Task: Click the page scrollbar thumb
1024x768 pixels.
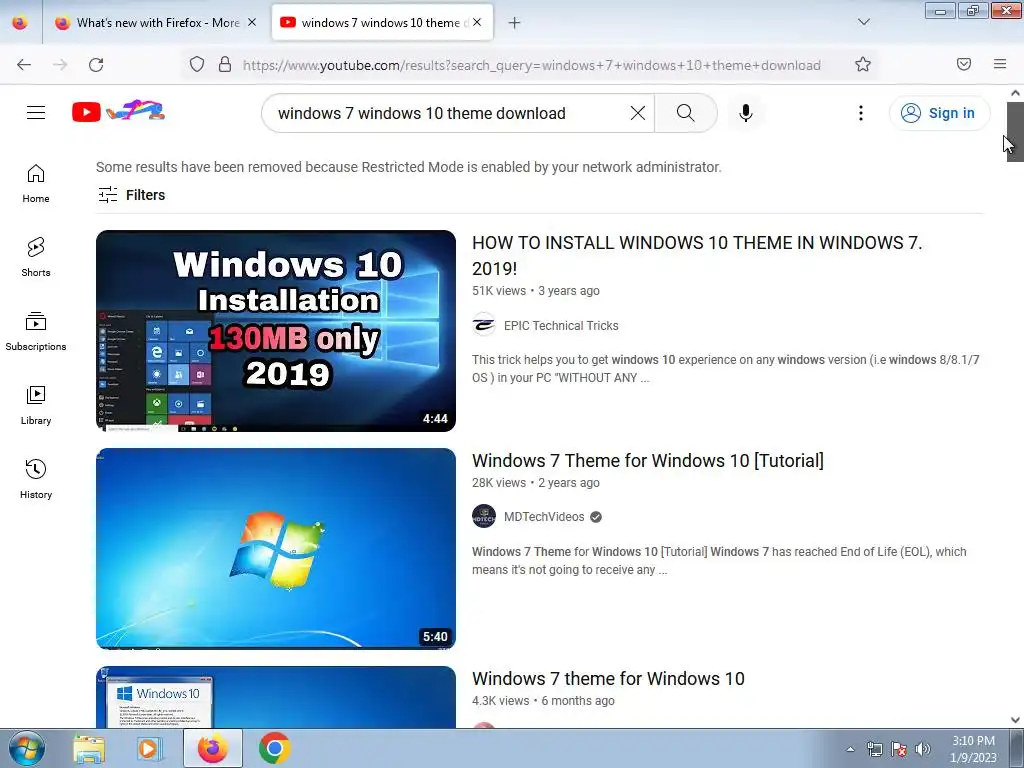Action: click(x=1015, y=132)
